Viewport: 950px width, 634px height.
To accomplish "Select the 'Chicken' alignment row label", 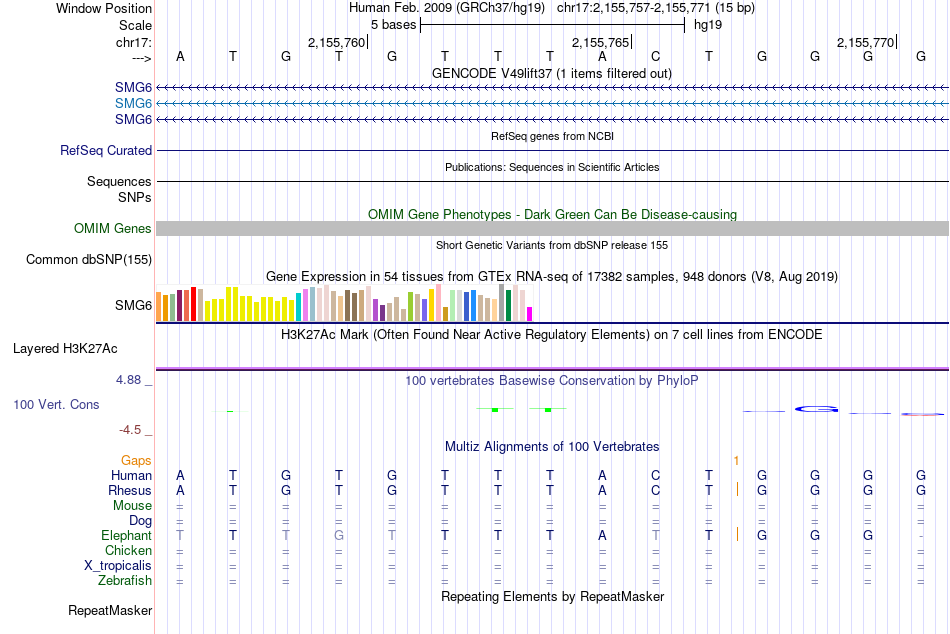I will click(x=128, y=550).
